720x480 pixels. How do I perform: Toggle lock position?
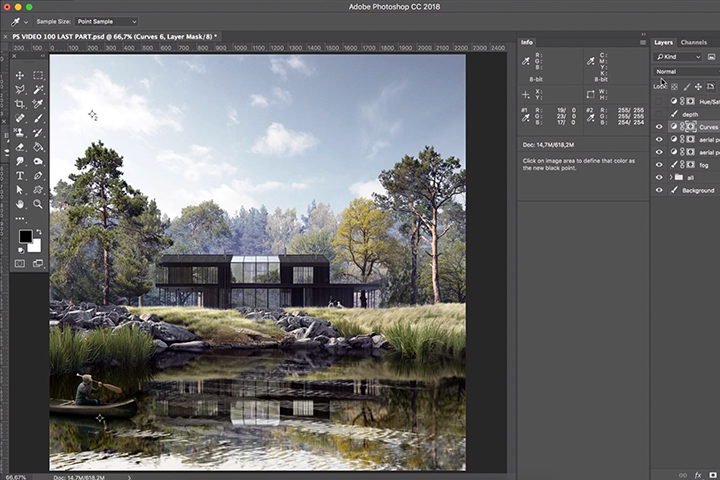pyautogui.click(x=698, y=86)
